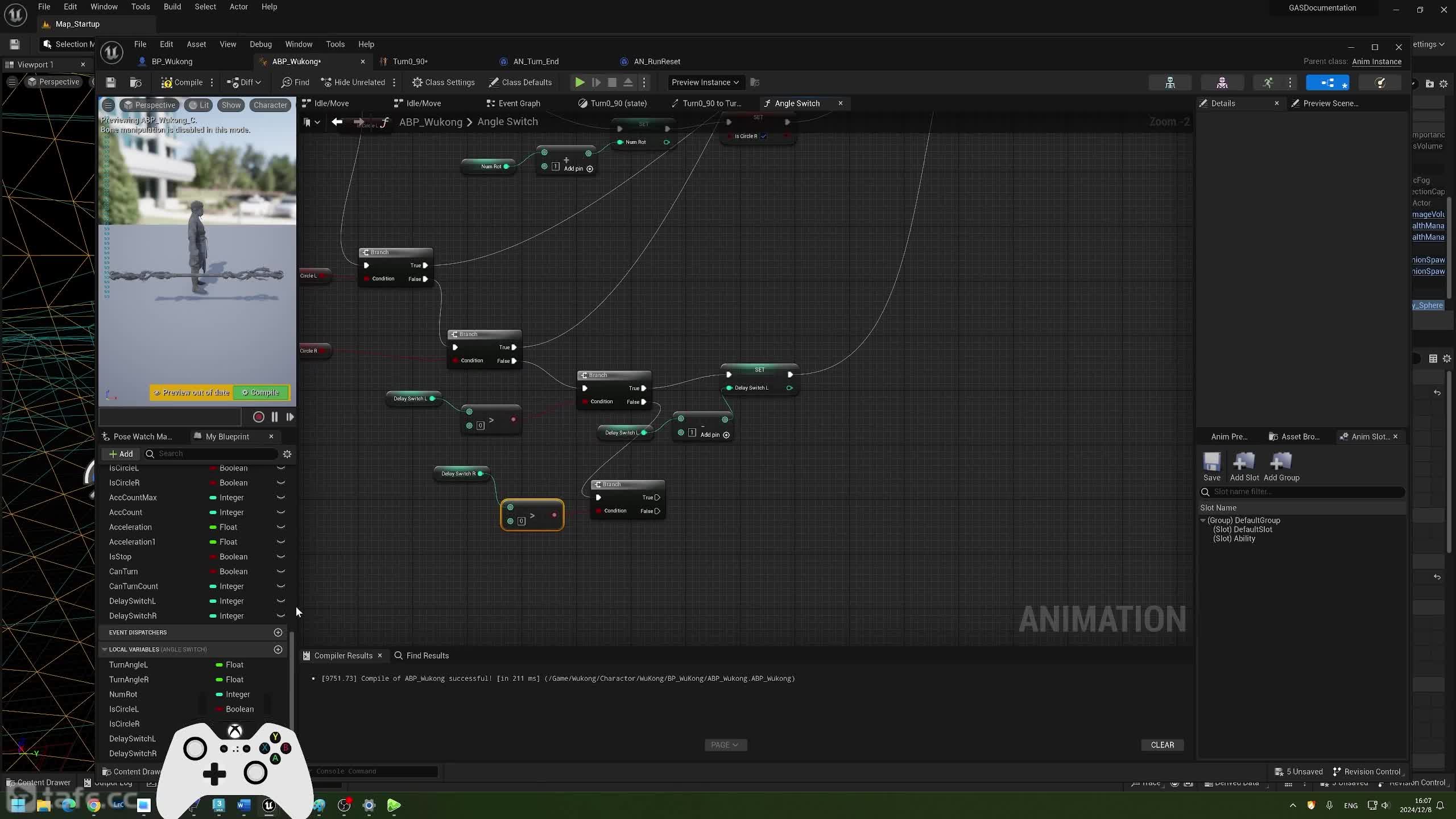
Task: Save the ABP_Wukong blueprint asset
Action: (111, 82)
